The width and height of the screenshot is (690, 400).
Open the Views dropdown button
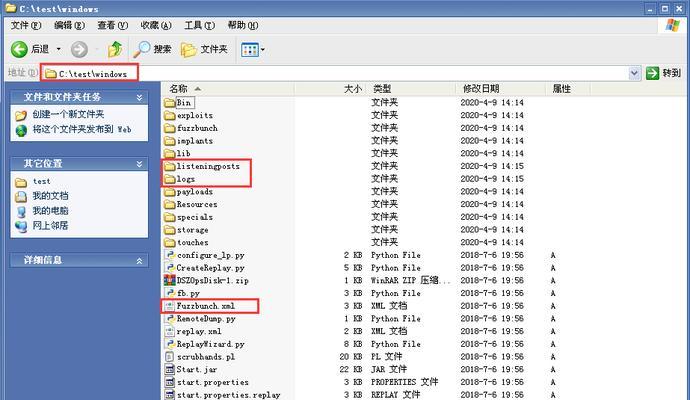(x=253, y=49)
